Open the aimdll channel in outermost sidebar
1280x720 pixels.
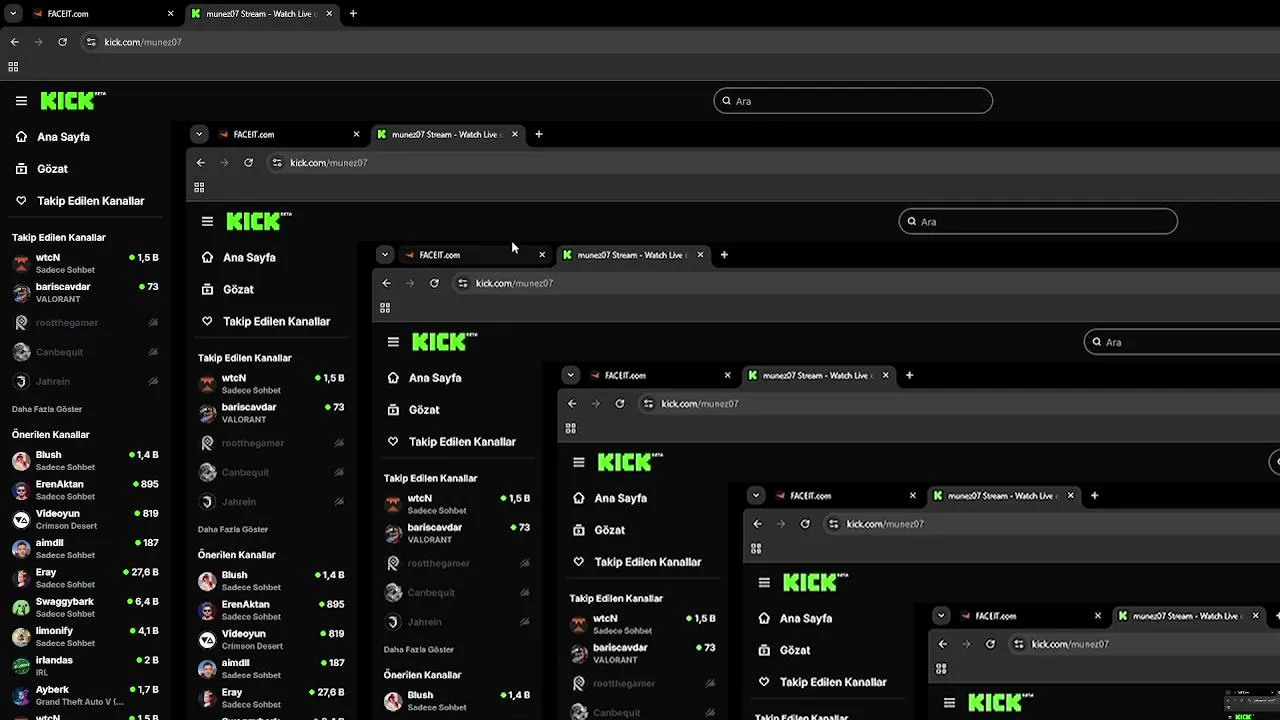pyautogui.click(x=85, y=548)
